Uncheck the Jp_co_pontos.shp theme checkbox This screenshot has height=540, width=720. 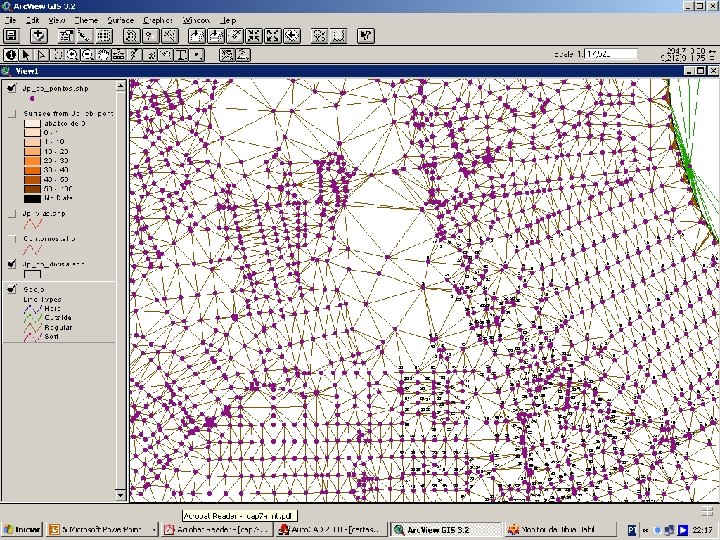[12, 87]
